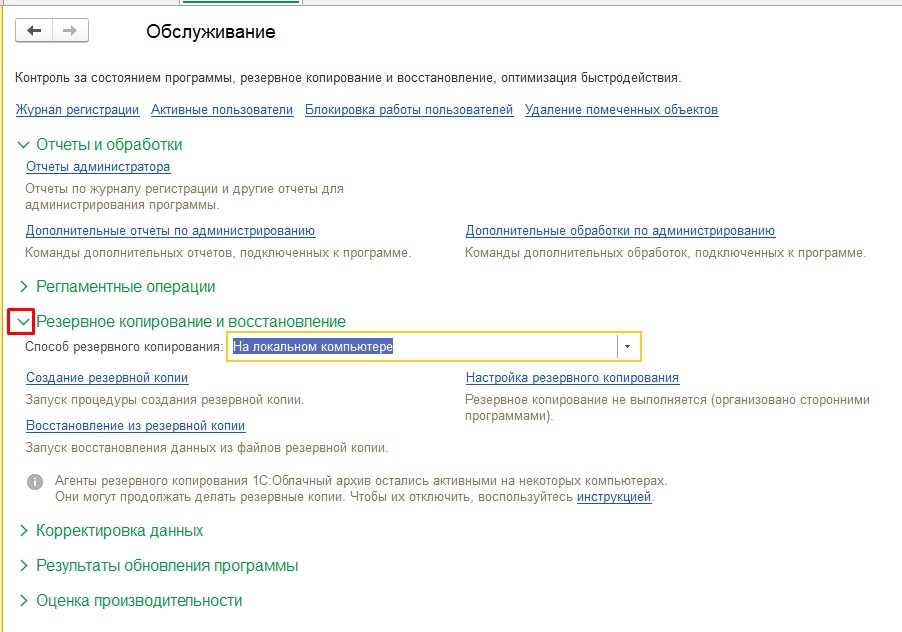Expand the Оценка производительности section
The width and height of the screenshot is (902, 632).
[23, 601]
